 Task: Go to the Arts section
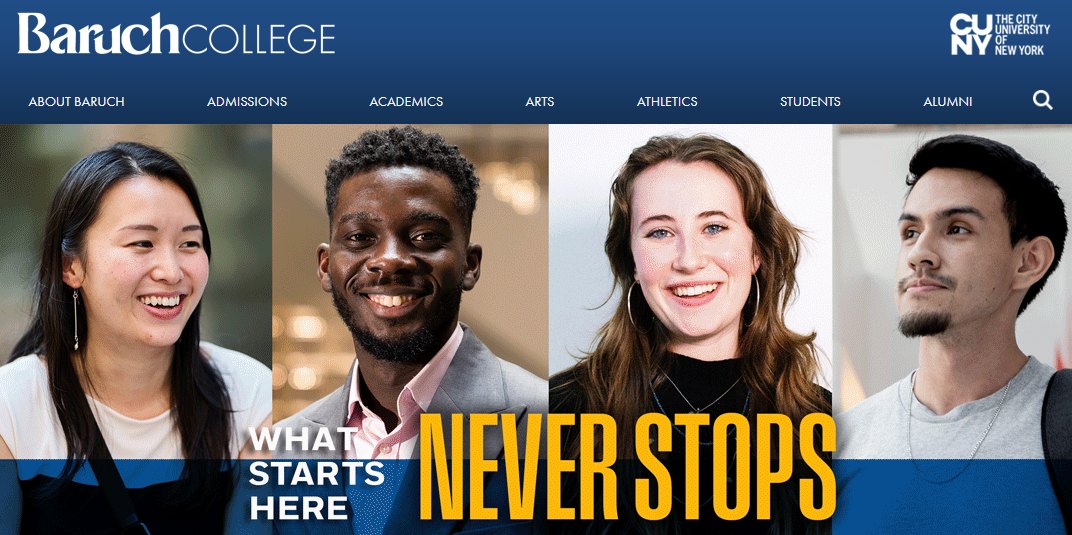(539, 102)
